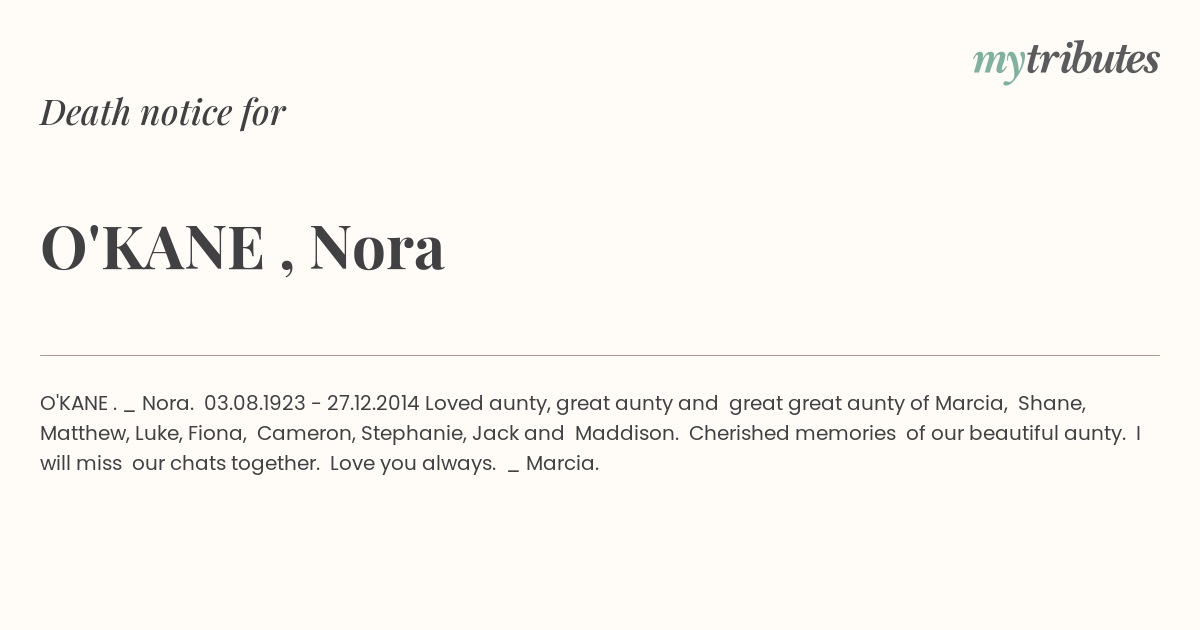The width and height of the screenshot is (1200, 630).
Task: Click the closing signature "_ Marcia."
Action: (554, 463)
